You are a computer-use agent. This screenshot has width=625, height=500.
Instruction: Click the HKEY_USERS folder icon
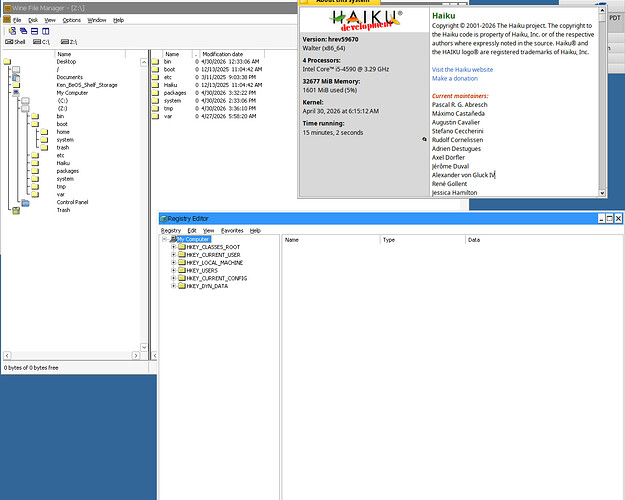182,270
